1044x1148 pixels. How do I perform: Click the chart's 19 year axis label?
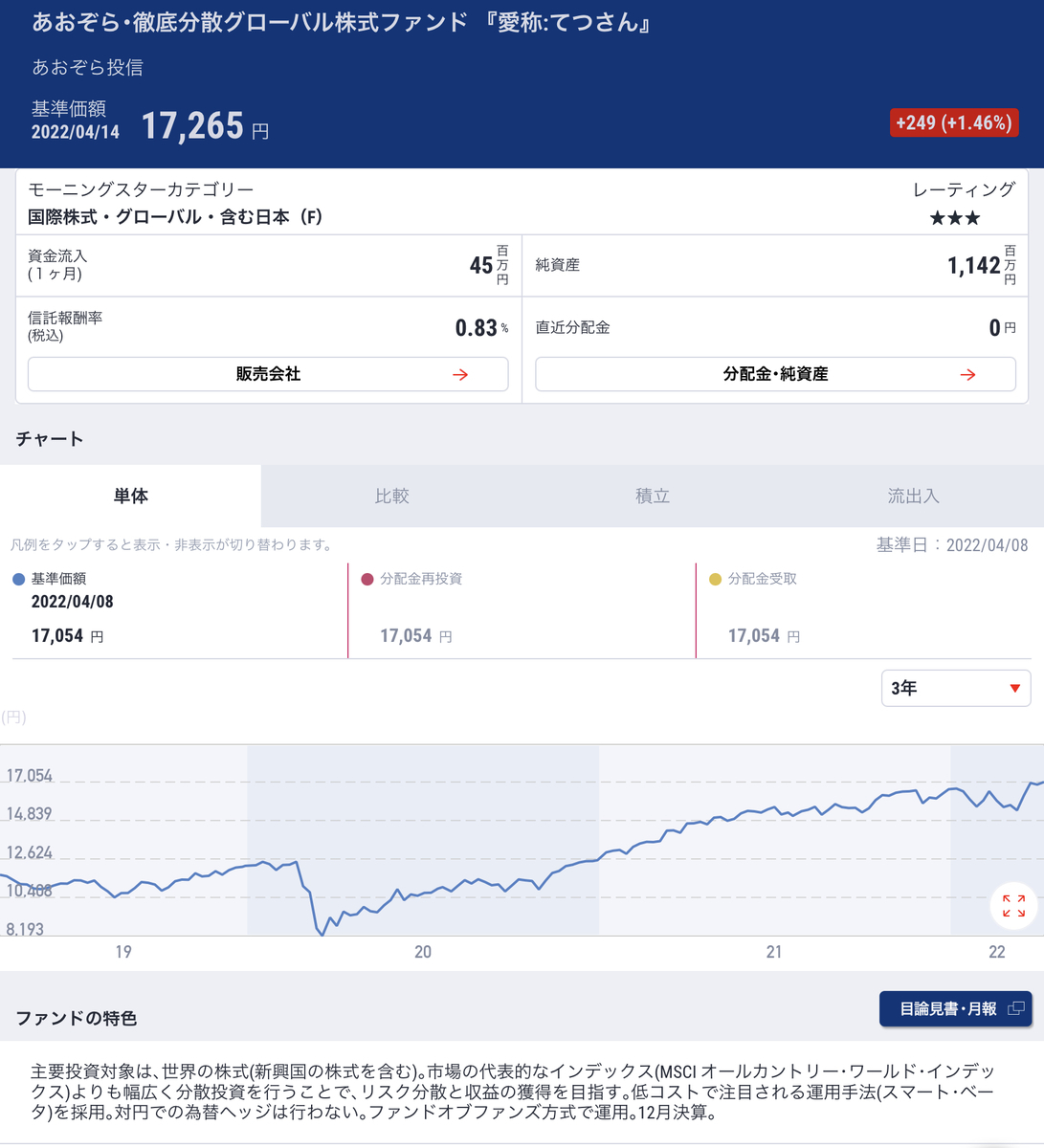click(x=122, y=952)
